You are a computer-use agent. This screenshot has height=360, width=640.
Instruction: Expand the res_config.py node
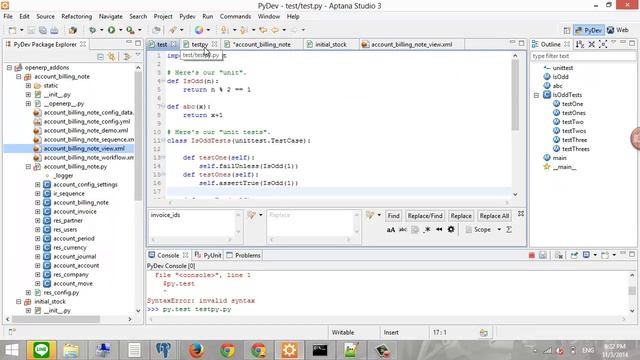click(x=28, y=293)
